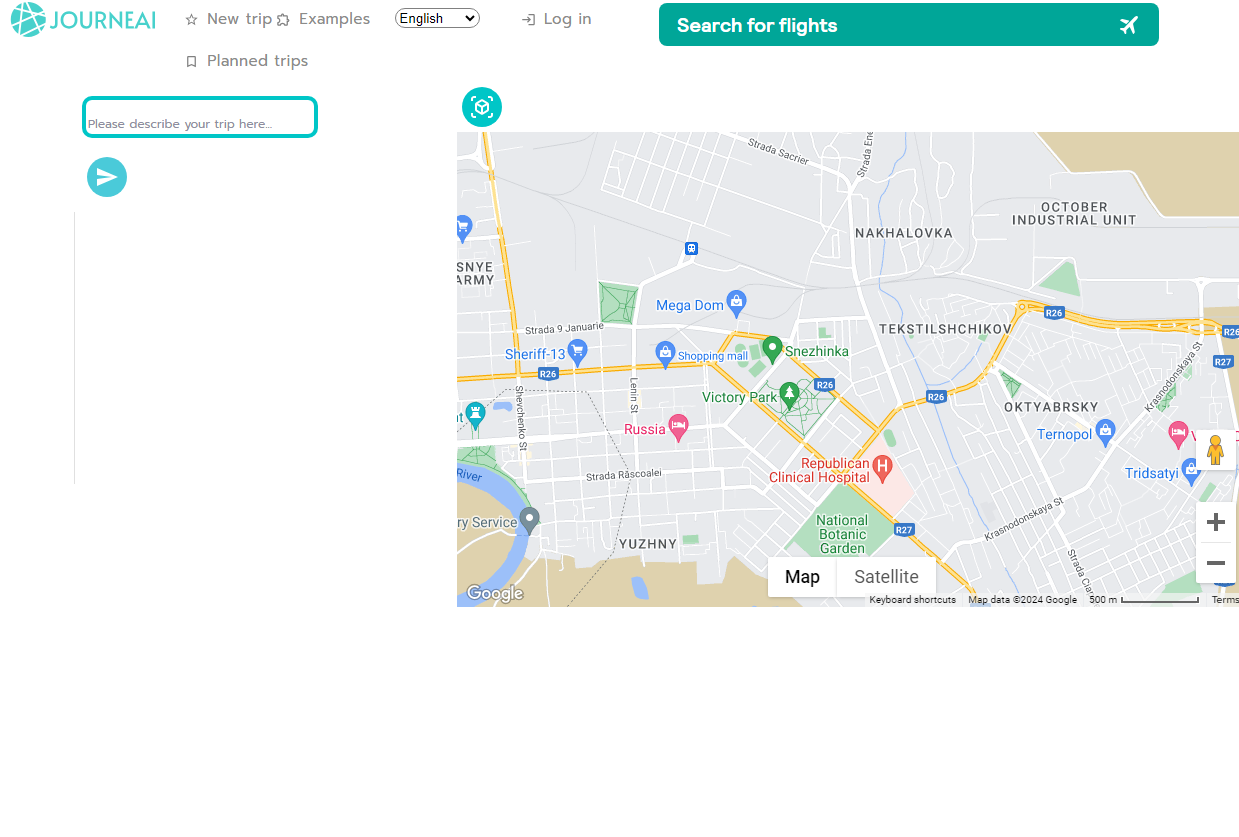Click the airplane icon in flight search
1239x837 pixels.
pos(1129,25)
